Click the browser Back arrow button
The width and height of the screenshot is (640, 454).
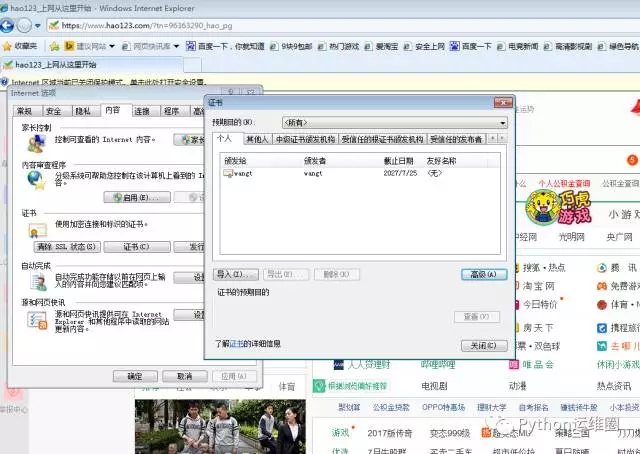pos(7,26)
